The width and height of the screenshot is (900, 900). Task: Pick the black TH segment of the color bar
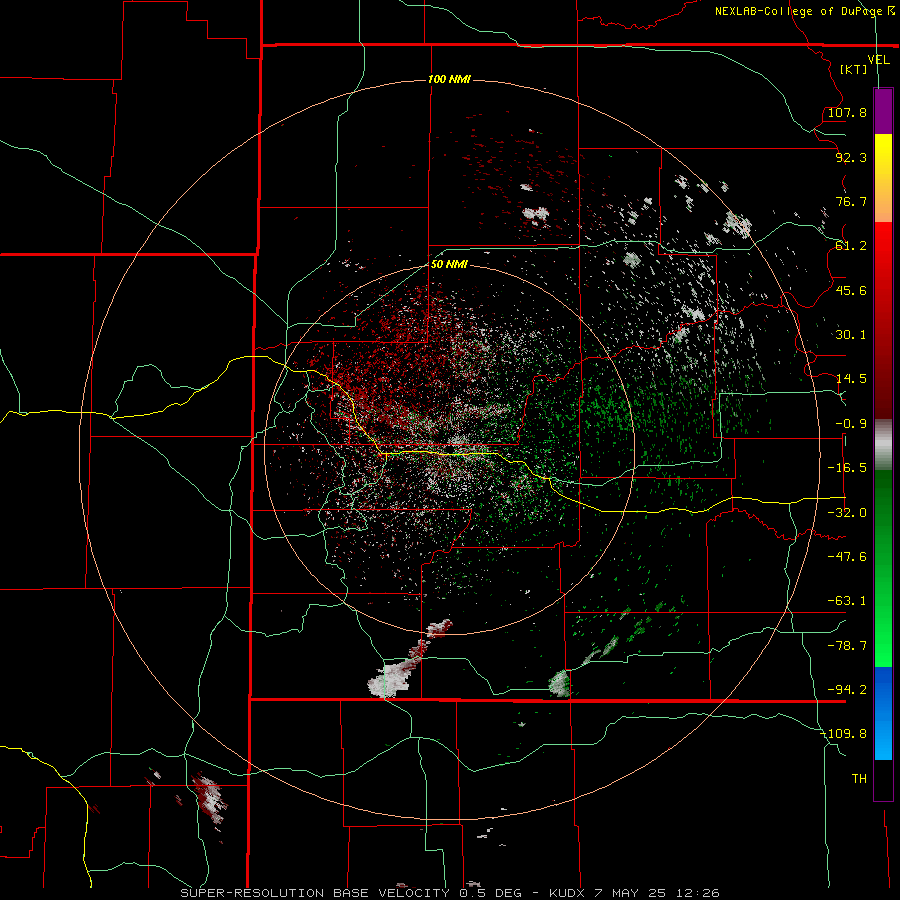pyautogui.click(x=883, y=779)
